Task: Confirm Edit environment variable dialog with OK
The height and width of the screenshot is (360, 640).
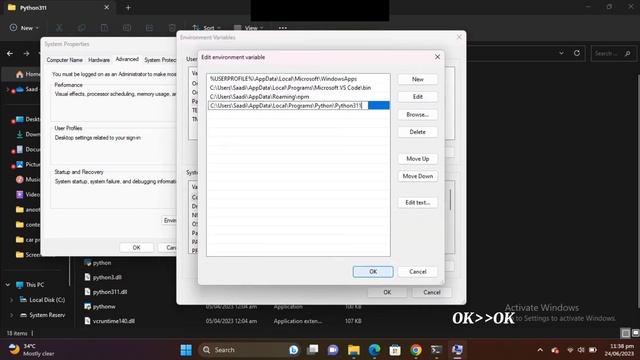Action: [x=373, y=272]
